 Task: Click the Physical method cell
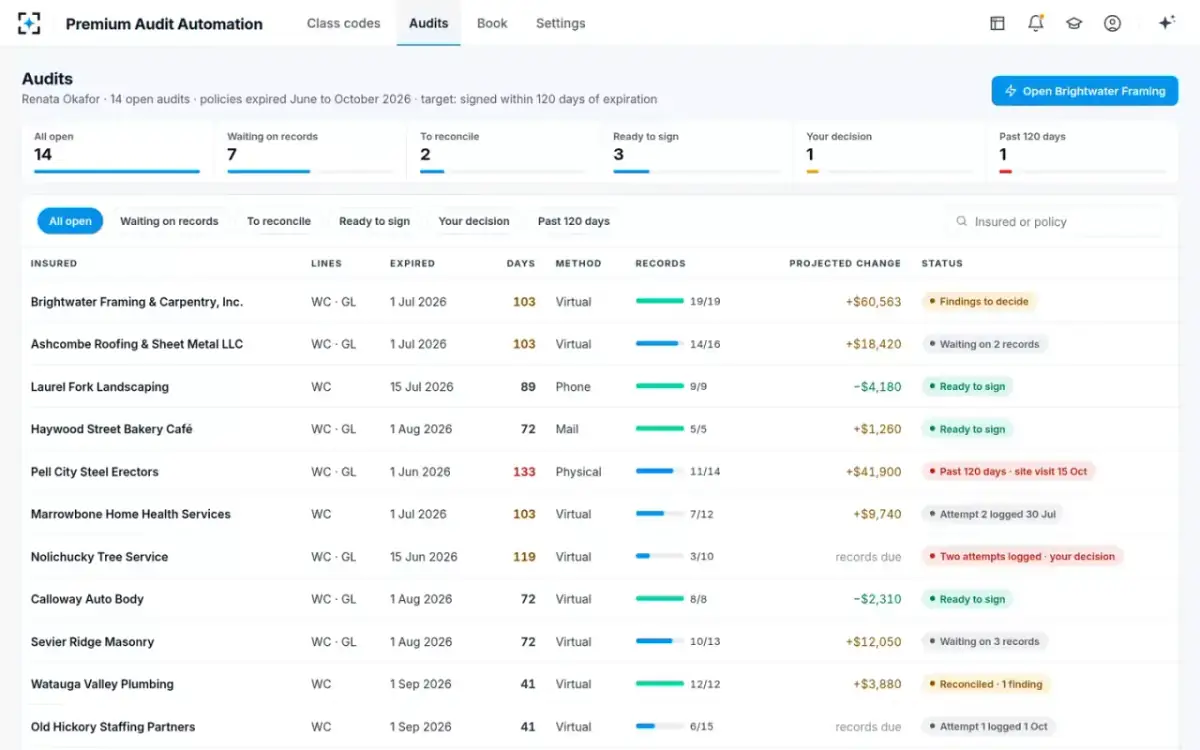pyautogui.click(x=578, y=471)
